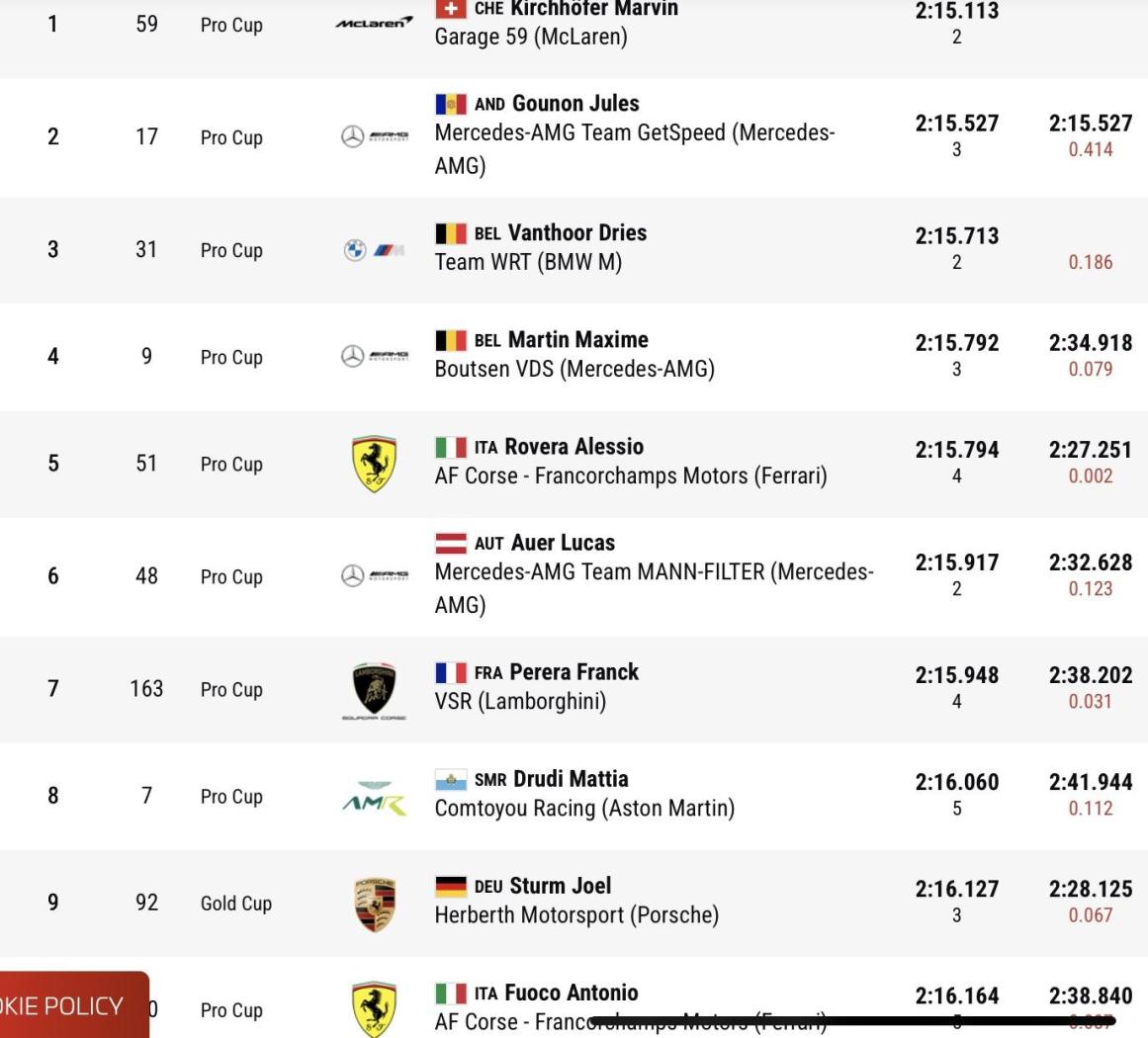This screenshot has height=1038, width=1148.
Task: Open driver Vanthoor Dries entry
Action: (x=576, y=232)
